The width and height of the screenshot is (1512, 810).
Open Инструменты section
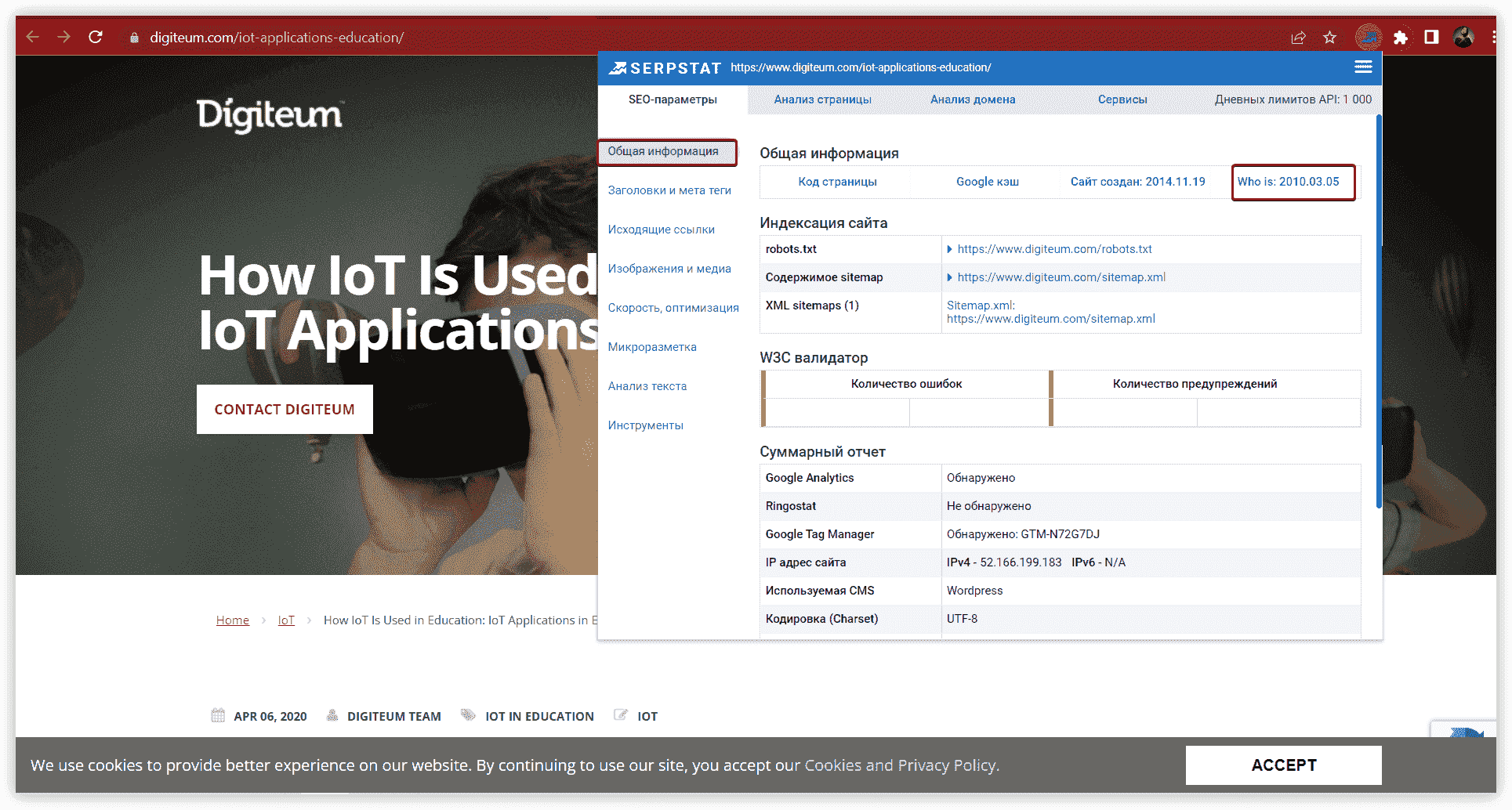click(646, 425)
